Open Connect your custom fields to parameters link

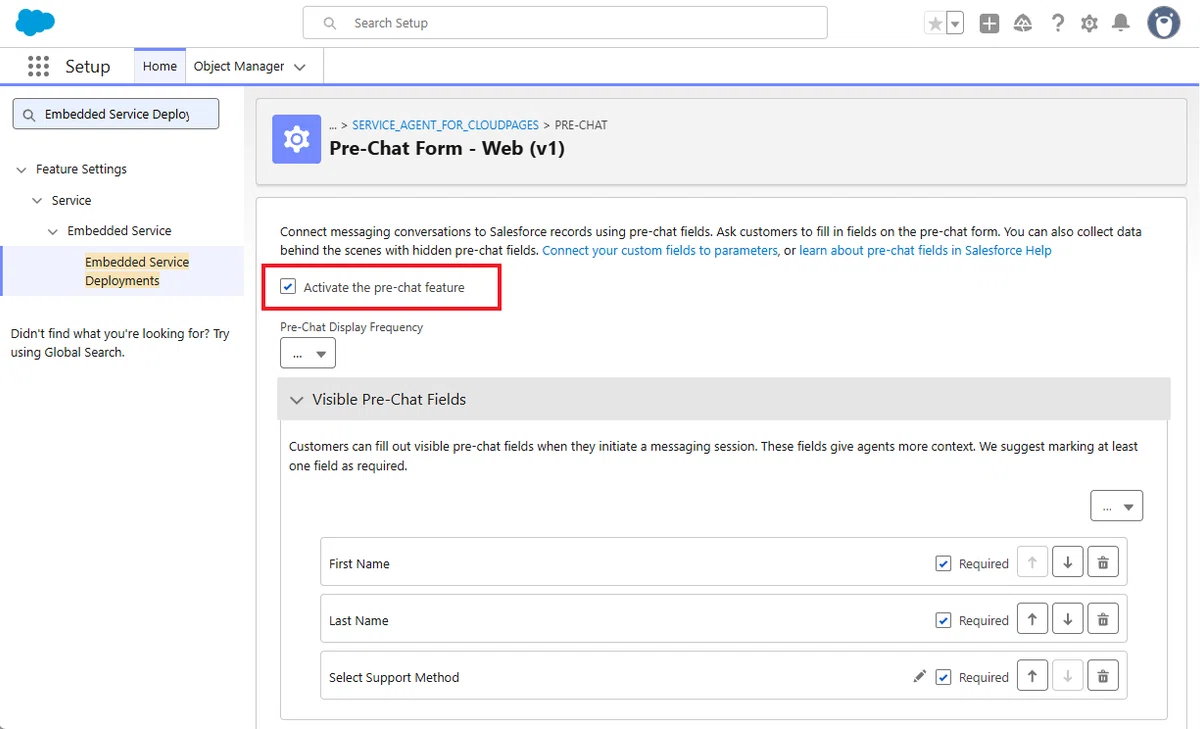click(x=660, y=250)
